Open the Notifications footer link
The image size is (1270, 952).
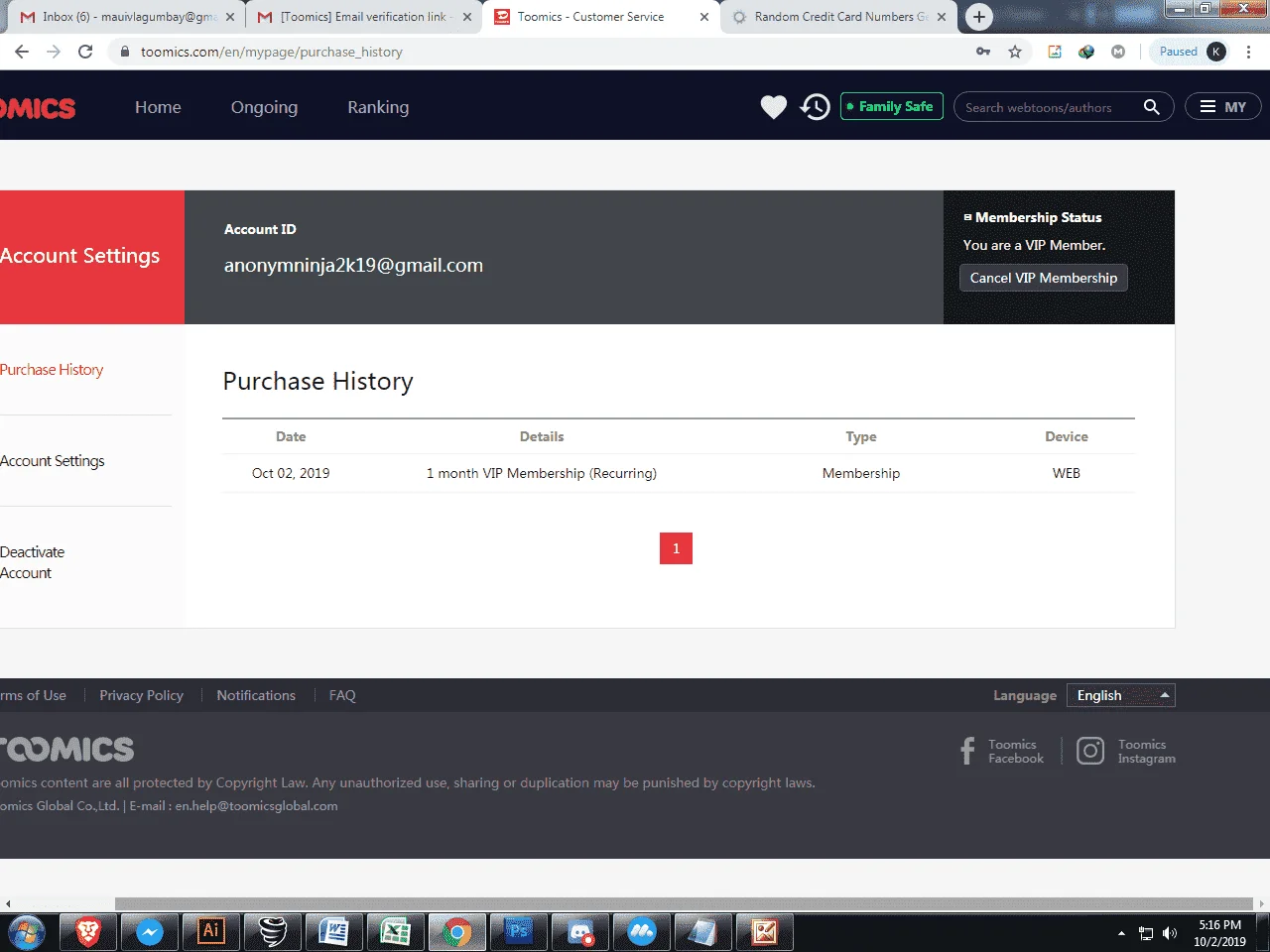[x=256, y=695]
